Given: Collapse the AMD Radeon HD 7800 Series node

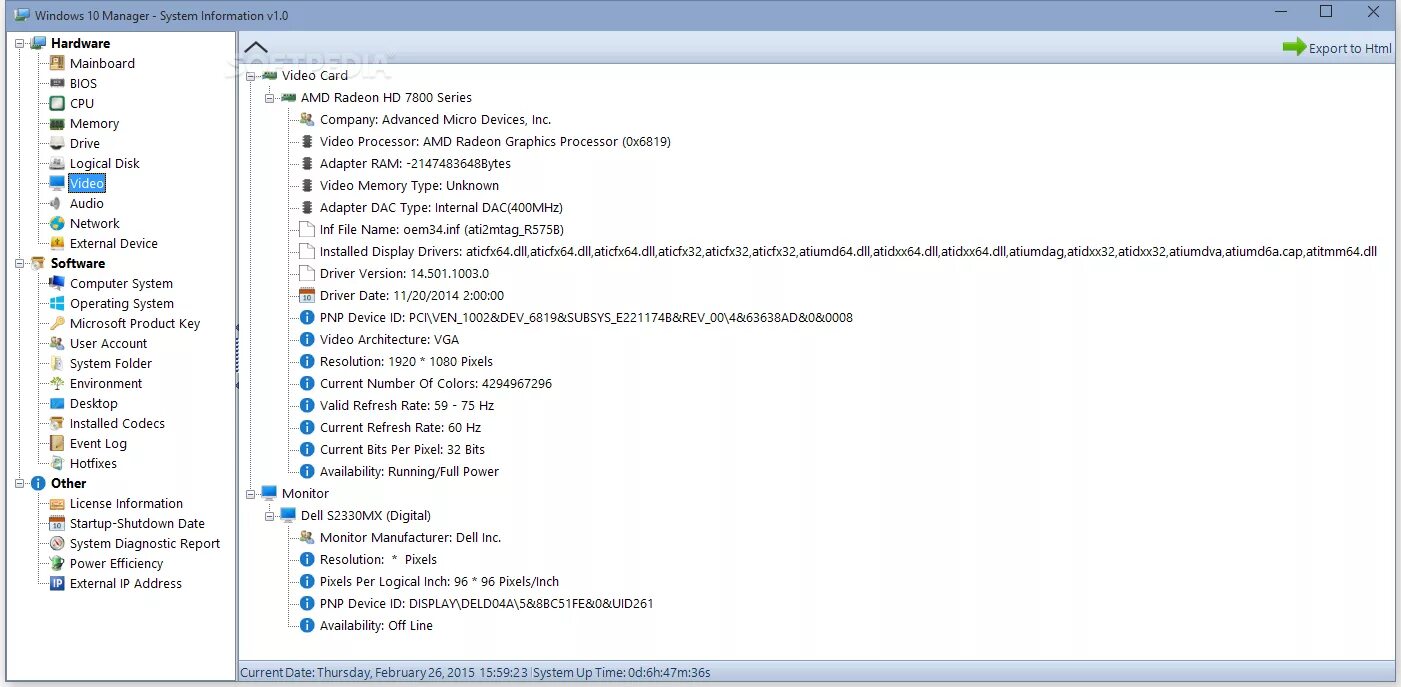Looking at the screenshot, I should (269, 97).
